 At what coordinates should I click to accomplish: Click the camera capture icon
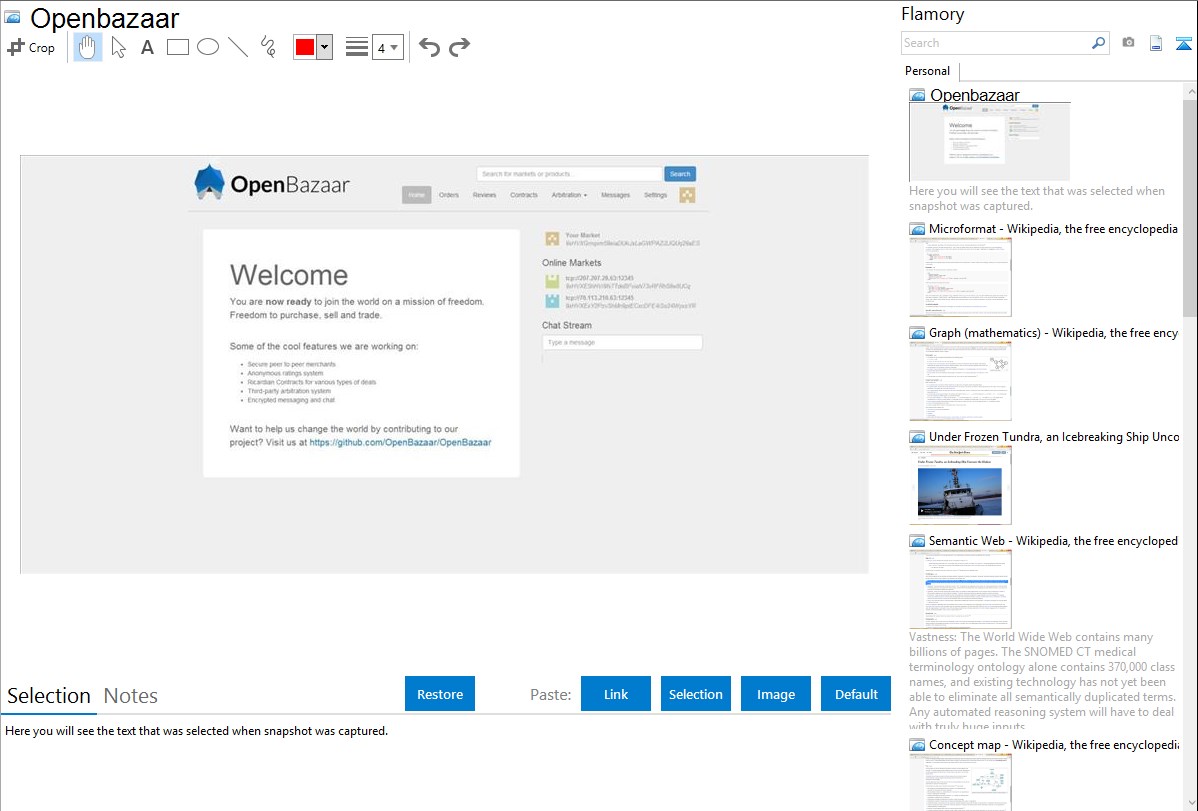pyautogui.click(x=1128, y=43)
